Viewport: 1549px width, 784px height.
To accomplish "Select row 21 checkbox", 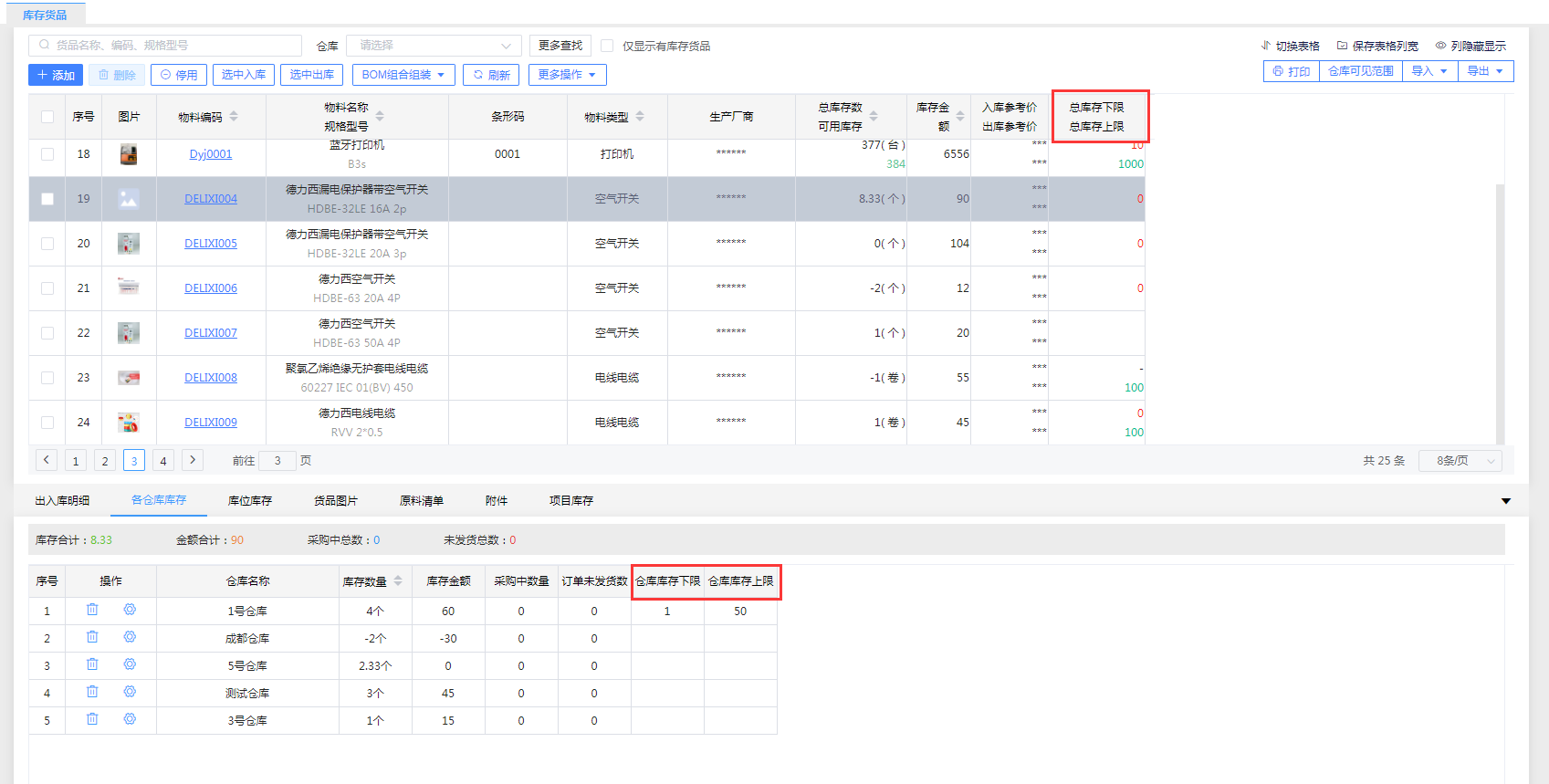I will [x=47, y=288].
